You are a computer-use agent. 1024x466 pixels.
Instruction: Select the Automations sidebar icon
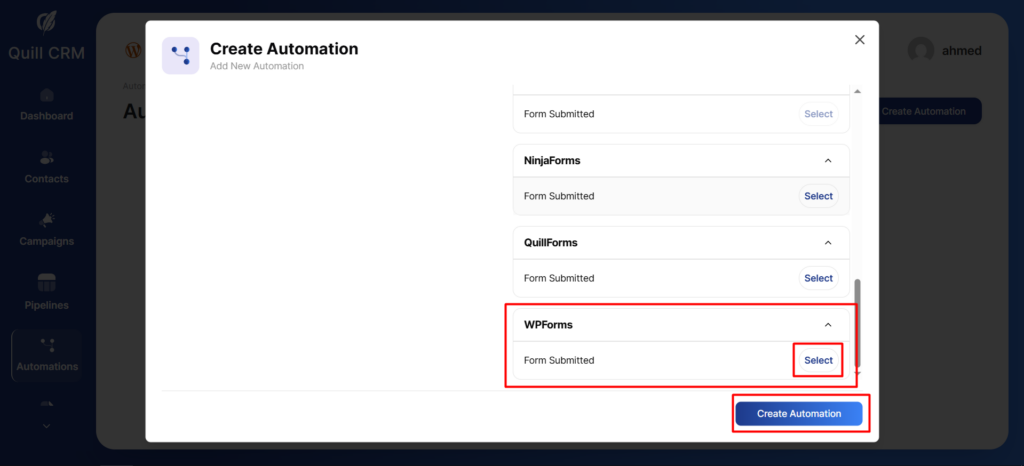click(x=46, y=346)
